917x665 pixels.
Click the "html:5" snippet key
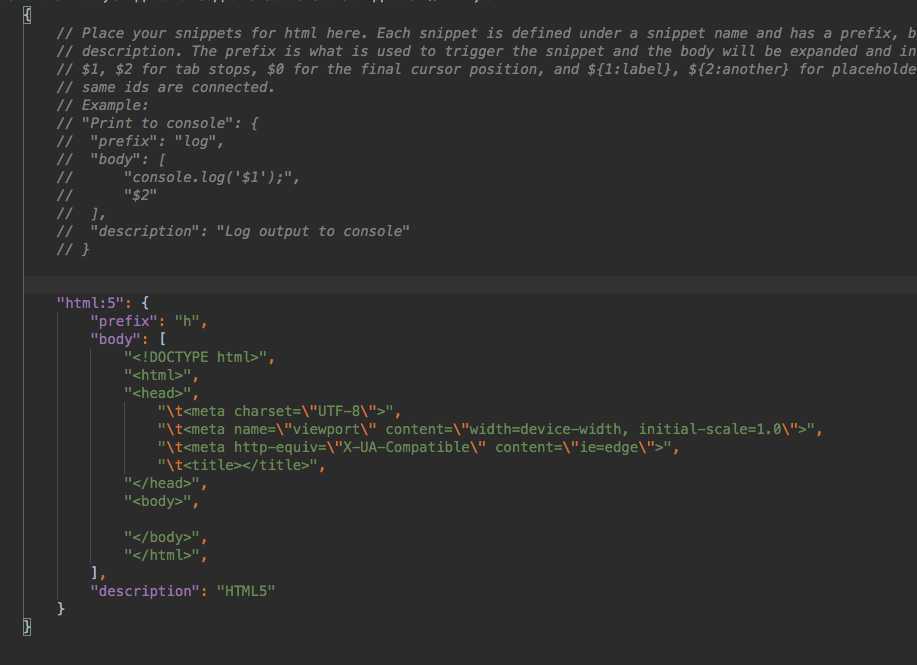pos(90,303)
